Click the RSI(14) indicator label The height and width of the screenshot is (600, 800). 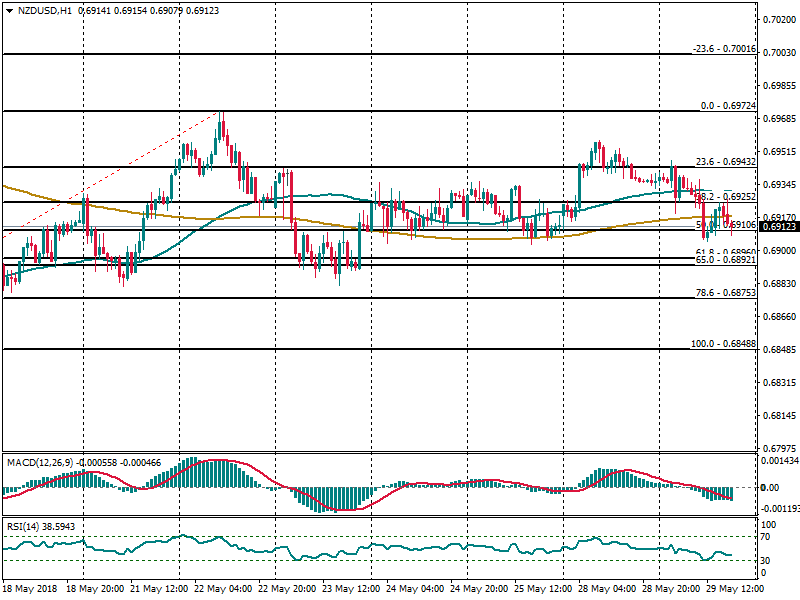point(24,525)
